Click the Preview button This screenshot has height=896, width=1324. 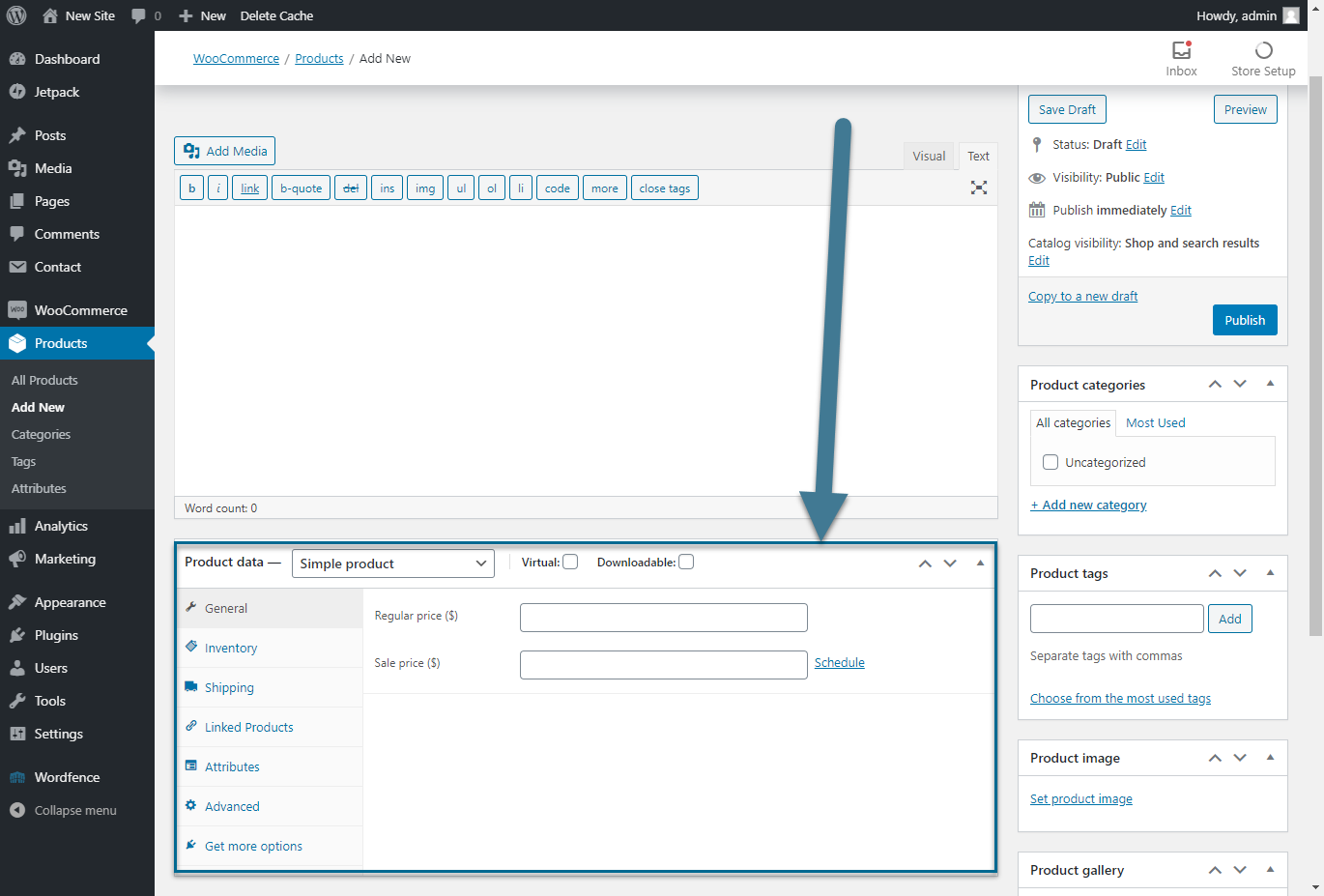tap(1245, 109)
